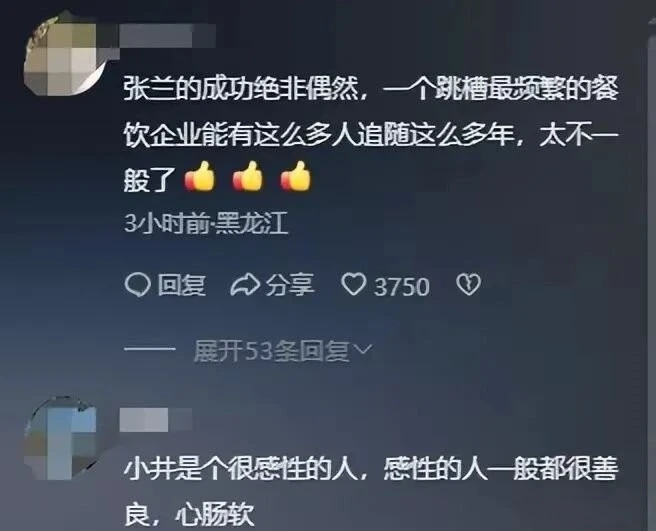Click the middle thumbs-up emoji
The width and height of the screenshot is (656, 531).
[247, 176]
